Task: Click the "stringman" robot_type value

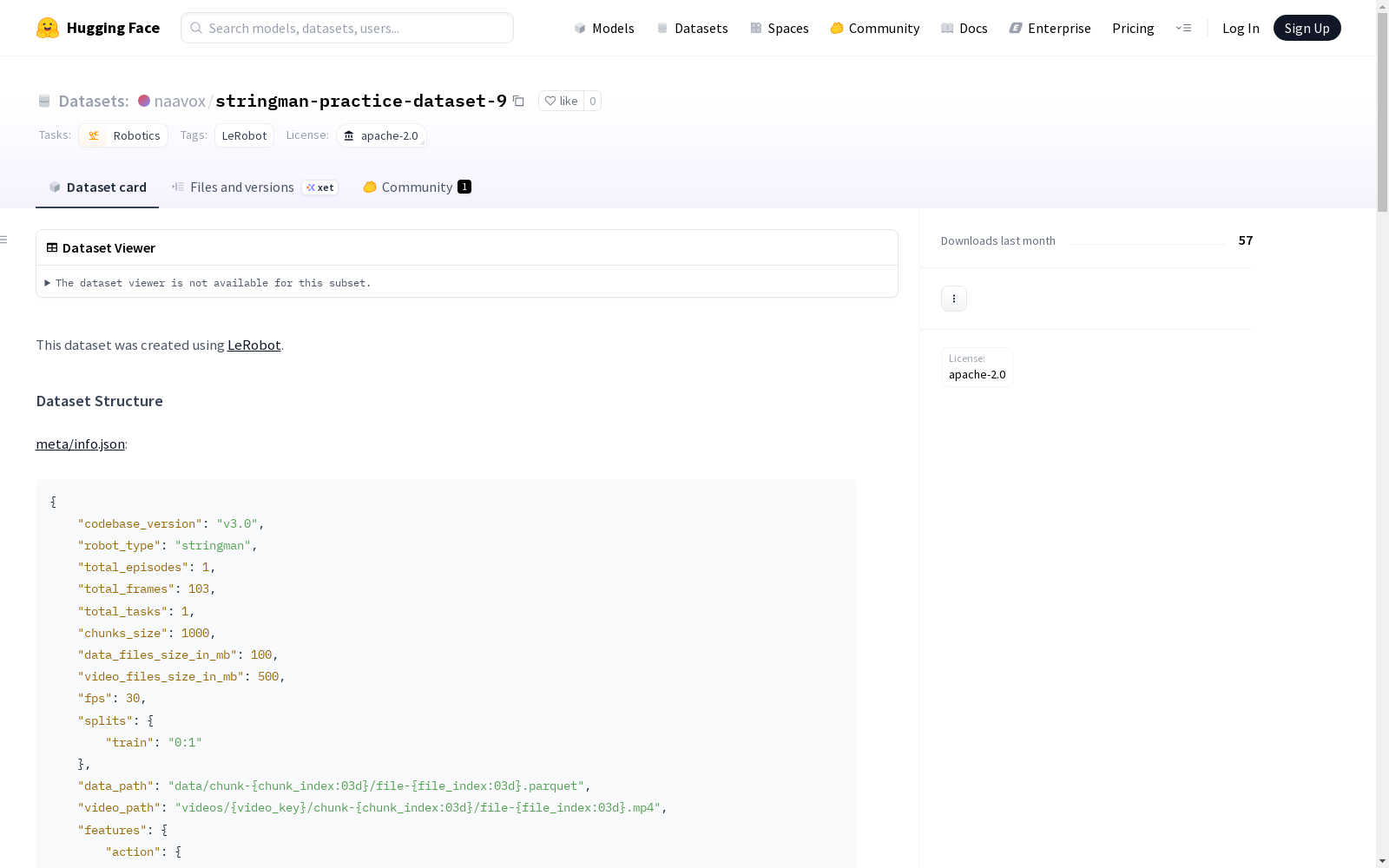Action: [x=213, y=545]
